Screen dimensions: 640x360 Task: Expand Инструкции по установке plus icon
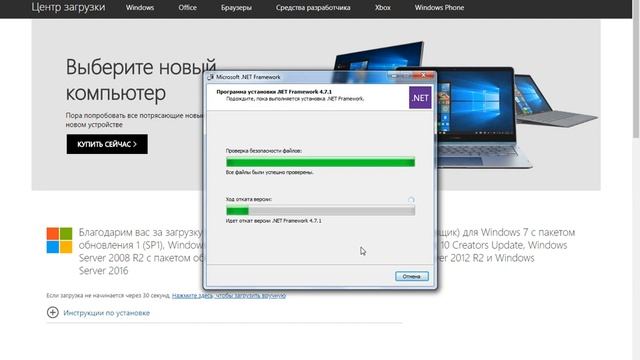53,313
